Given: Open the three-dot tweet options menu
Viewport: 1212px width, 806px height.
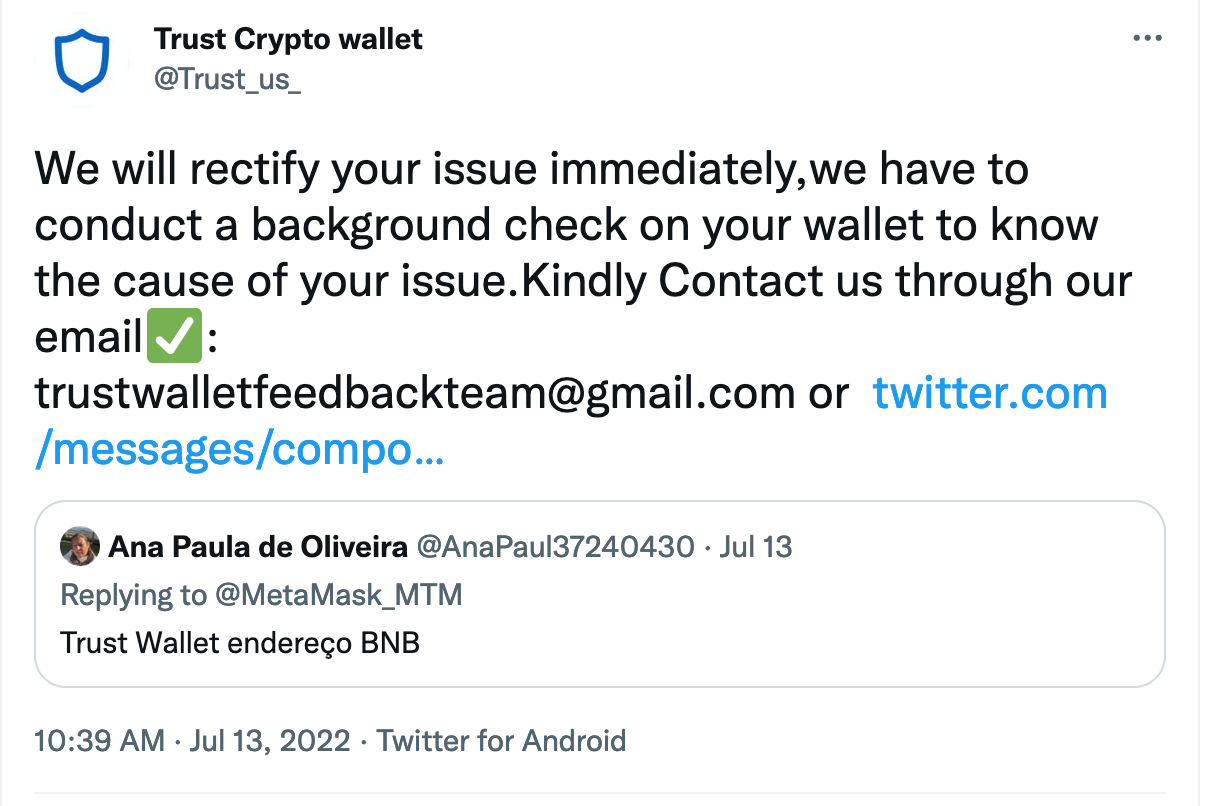Looking at the screenshot, I should pyautogui.click(x=1147, y=38).
